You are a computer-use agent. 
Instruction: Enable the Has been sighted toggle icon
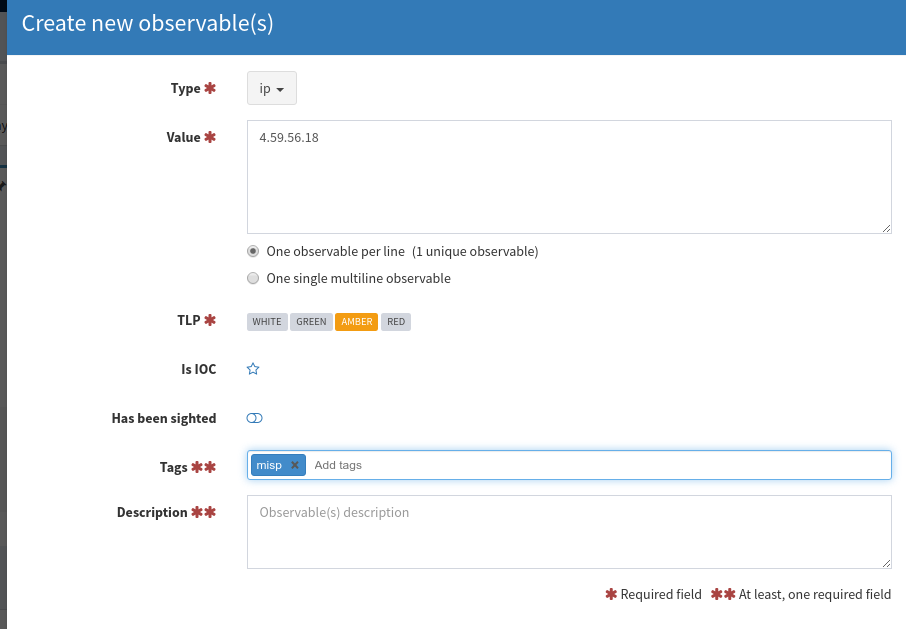[x=254, y=418]
